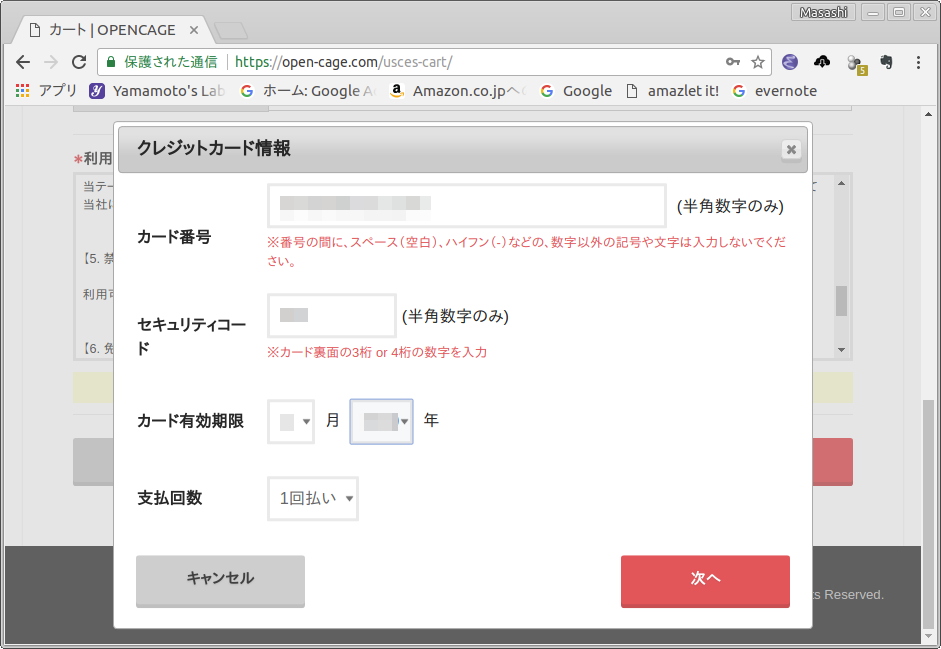Click the security code input field

[331, 316]
